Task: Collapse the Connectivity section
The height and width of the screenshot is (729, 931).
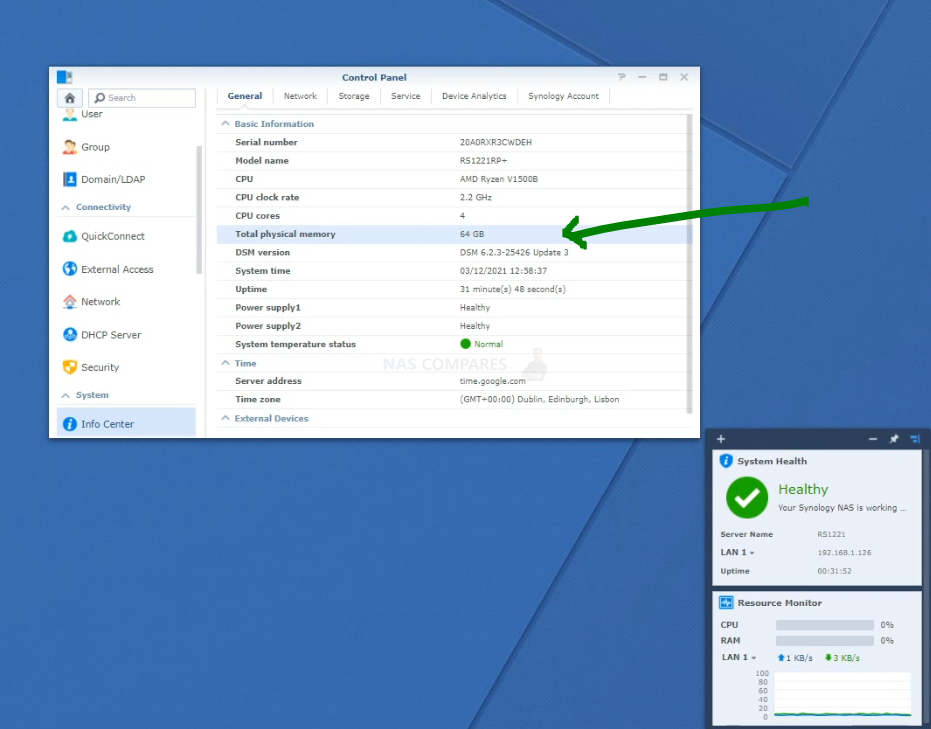Action: click(x=65, y=207)
